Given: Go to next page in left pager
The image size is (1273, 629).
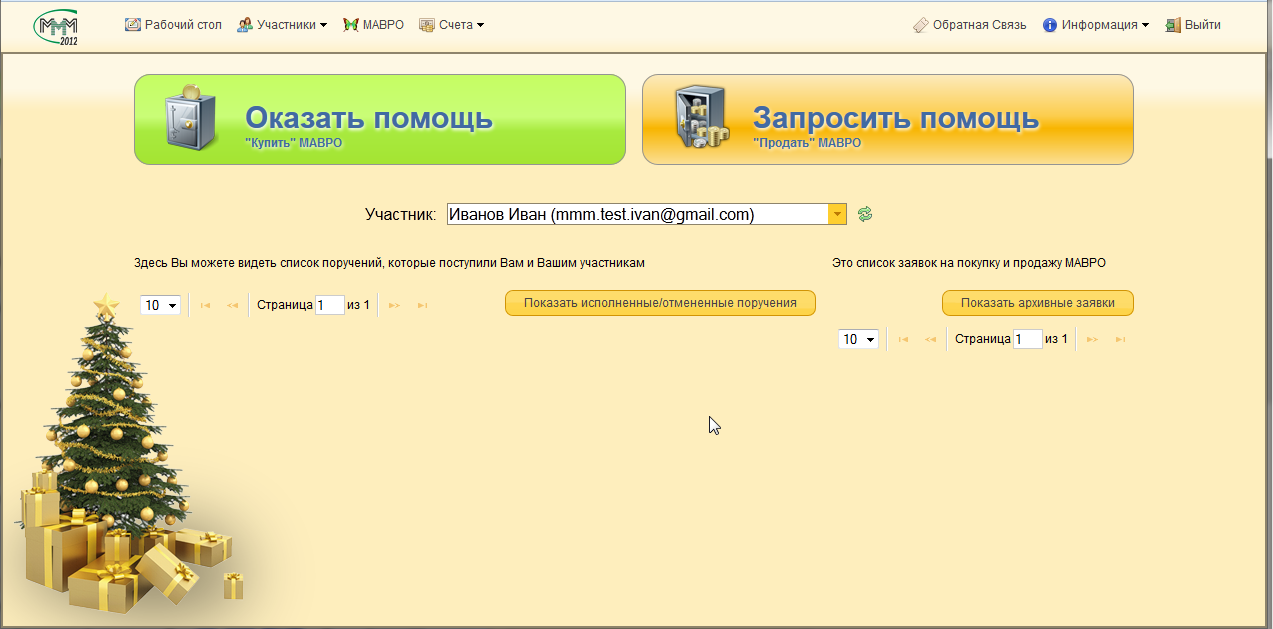Looking at the screenshot, I should pos(394,305).
